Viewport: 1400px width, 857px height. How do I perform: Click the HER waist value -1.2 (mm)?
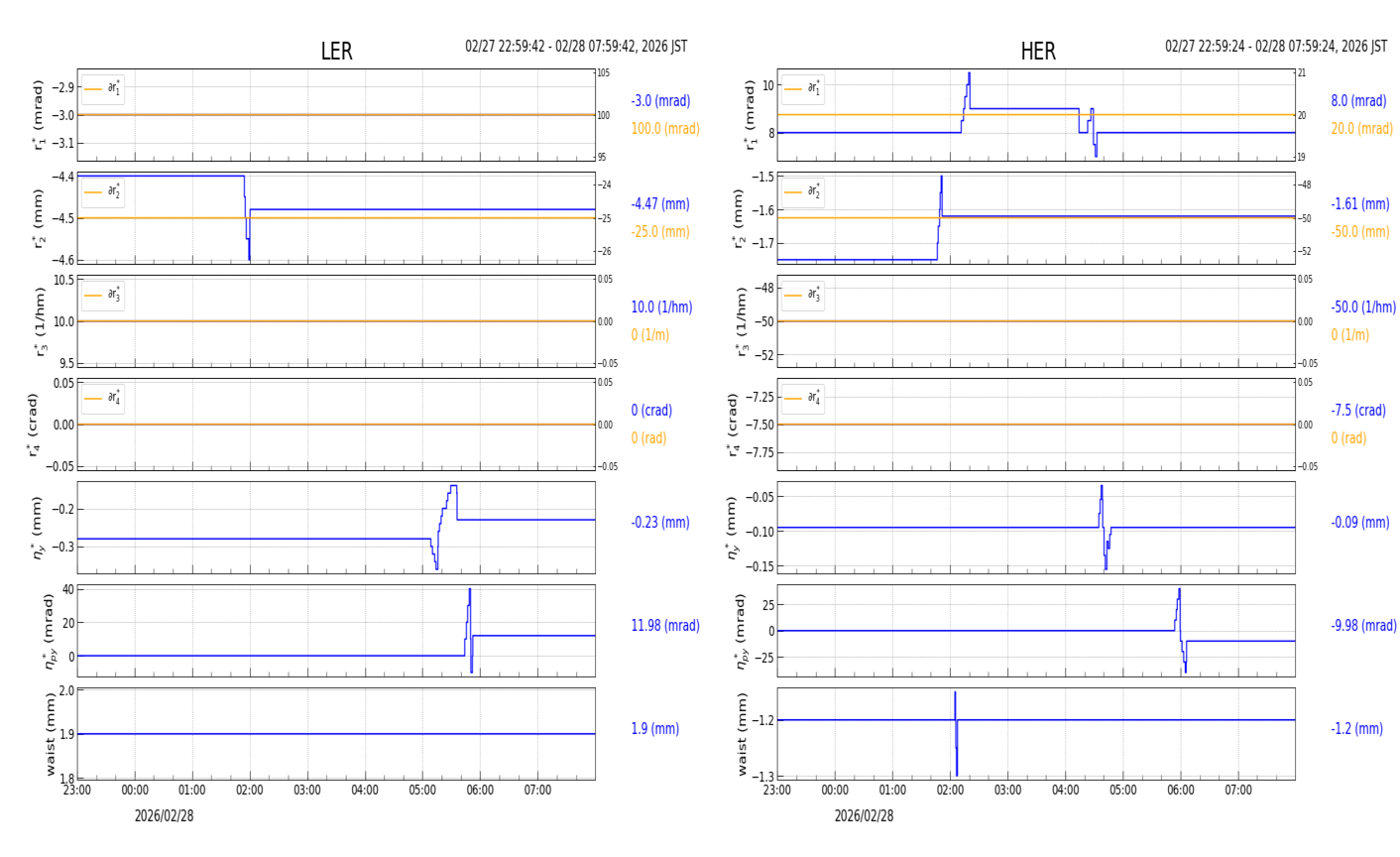1356,729
